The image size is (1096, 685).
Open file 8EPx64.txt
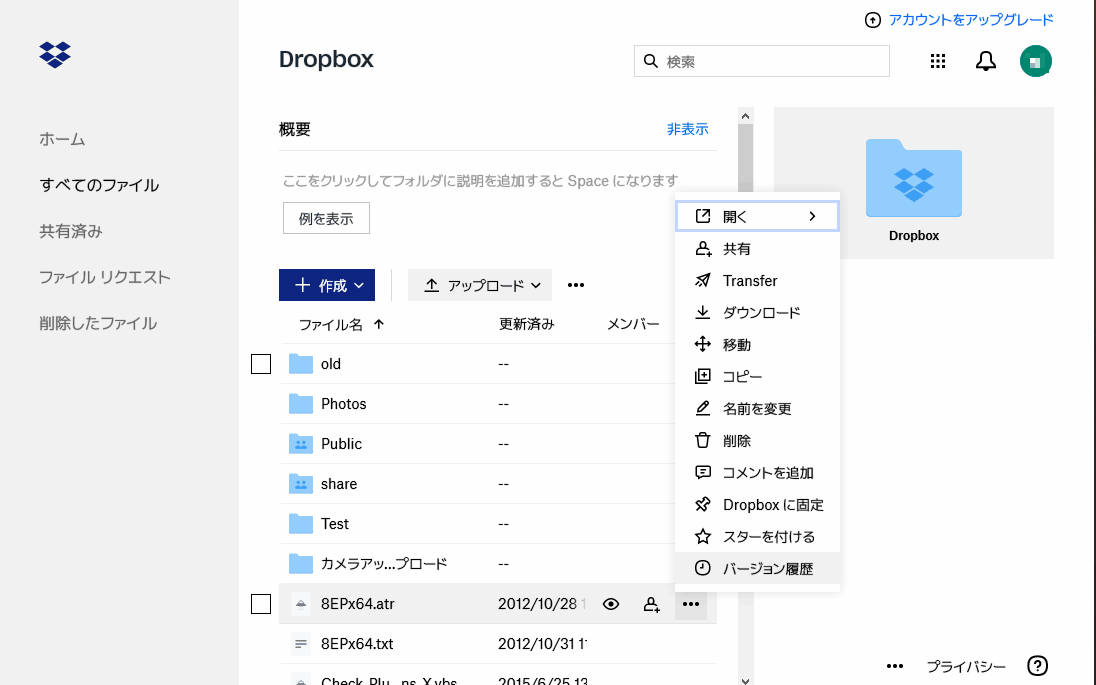point(357,644)
